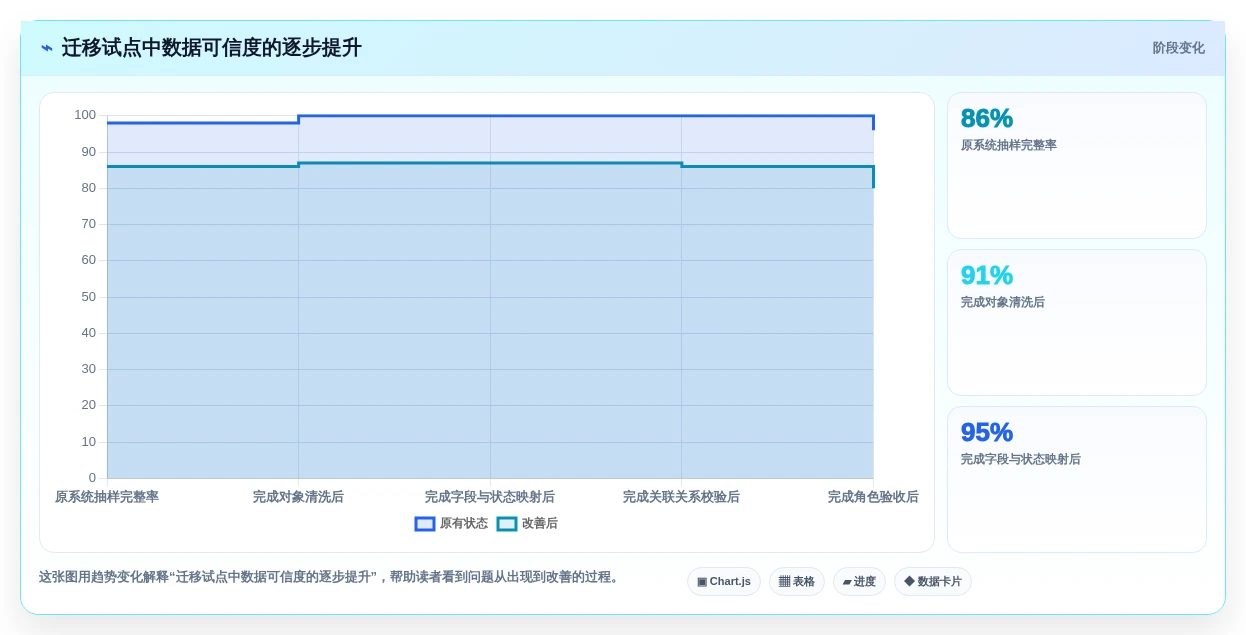Toggle the 原有状态 legend swatch
Screen dimensions: 1246x635
(425, 524)
